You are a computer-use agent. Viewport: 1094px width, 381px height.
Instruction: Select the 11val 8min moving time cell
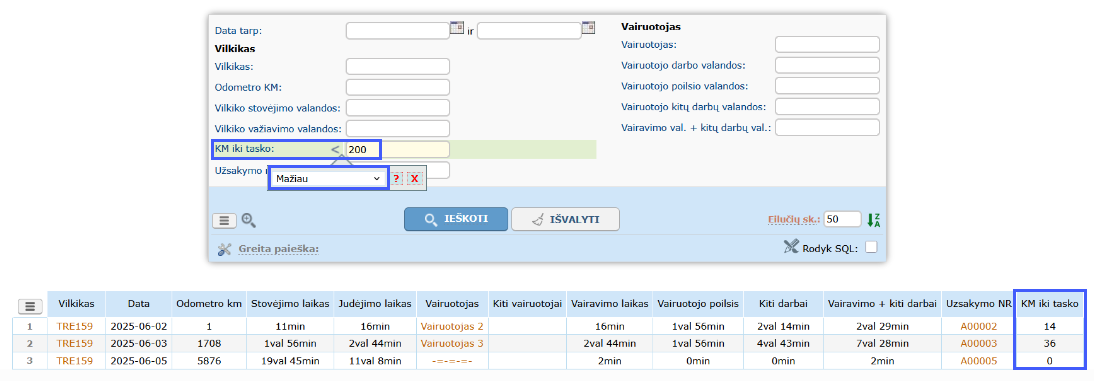(x=375, y=361)
